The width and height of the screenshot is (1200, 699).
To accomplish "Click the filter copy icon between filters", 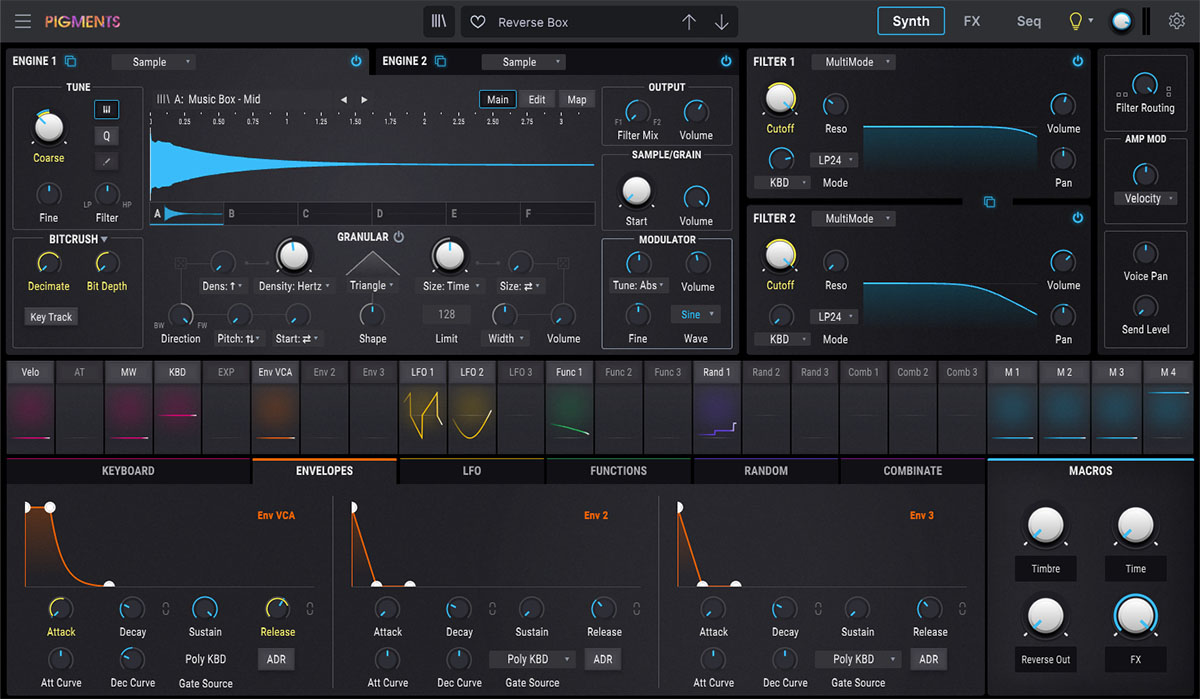I will (x=989, y=202).
